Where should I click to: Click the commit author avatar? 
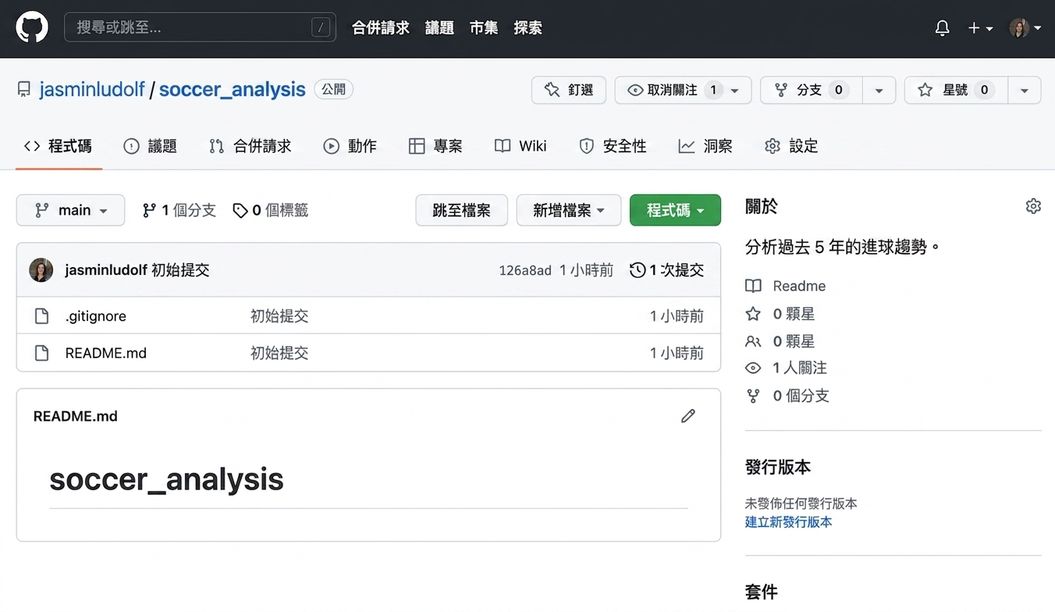point(41,270)
